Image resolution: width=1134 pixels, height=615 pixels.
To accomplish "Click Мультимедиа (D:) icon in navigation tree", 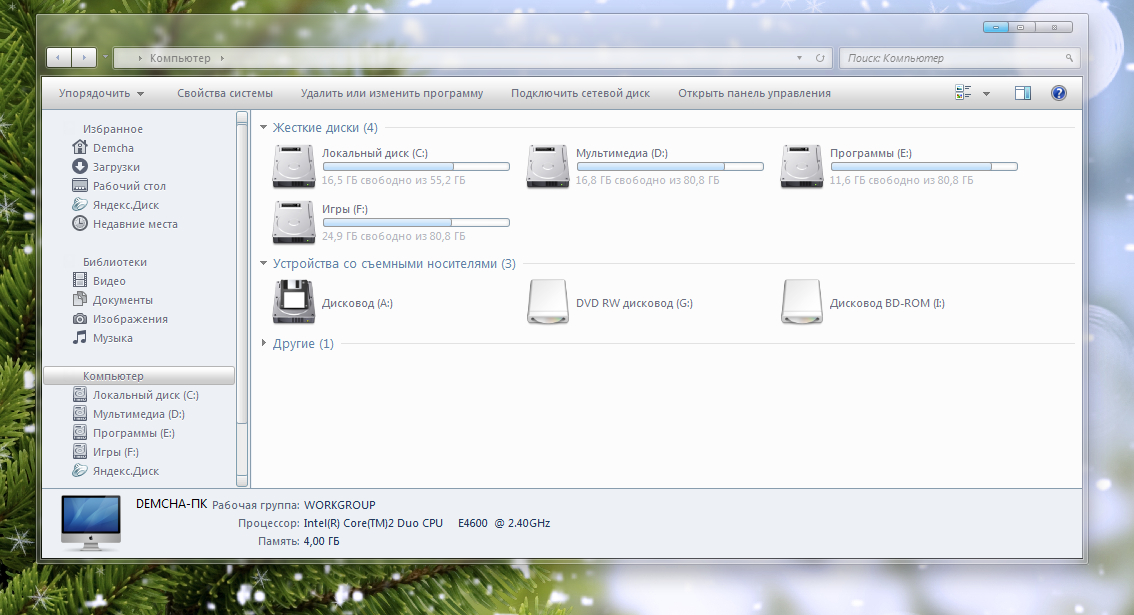I will pos(80,413).
